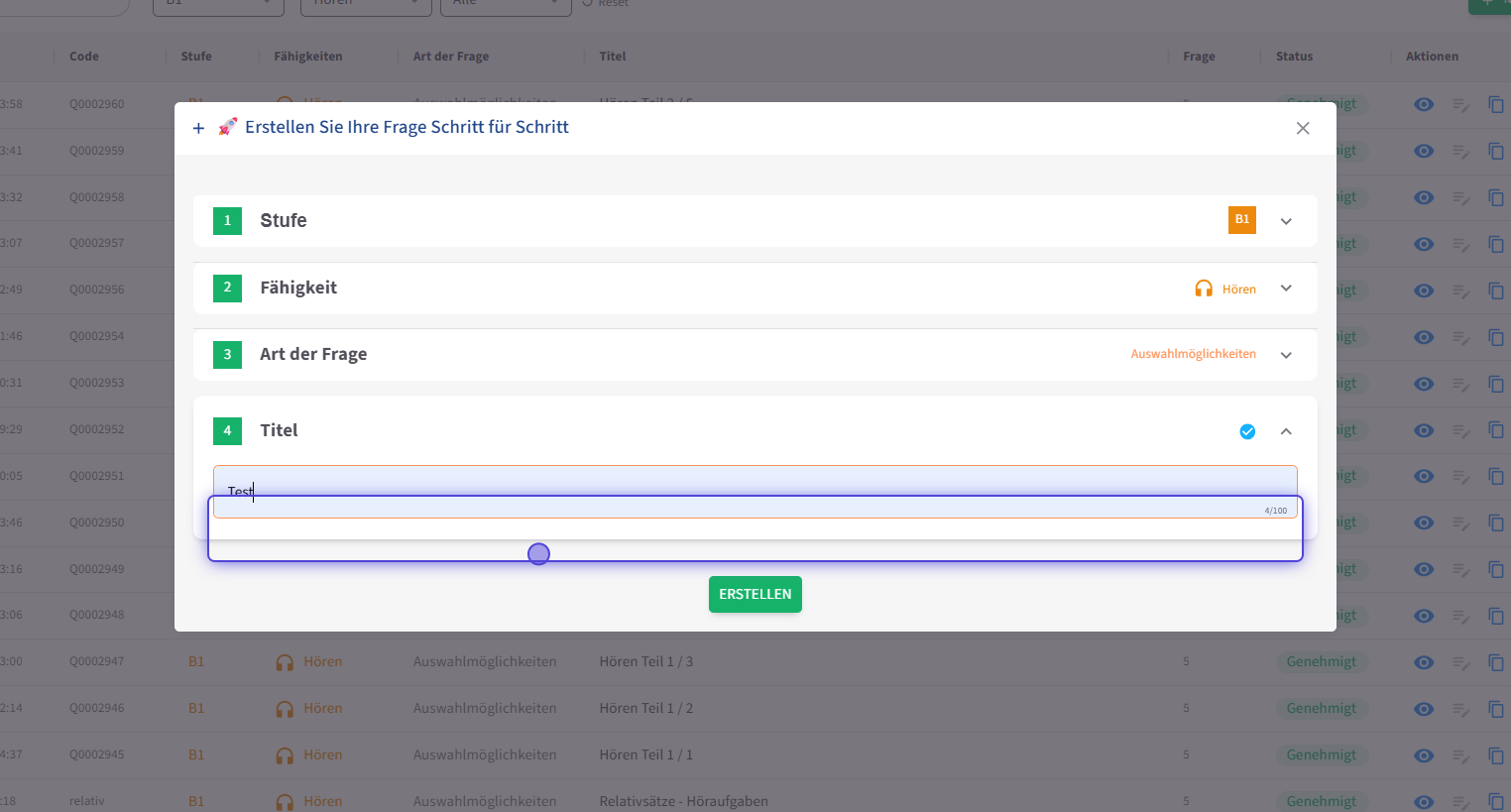Viewport: 1511px width, 812px height.
Task: Duplicate question Q0002945 with the copy icon
Action: click(x=1495, y=755)
